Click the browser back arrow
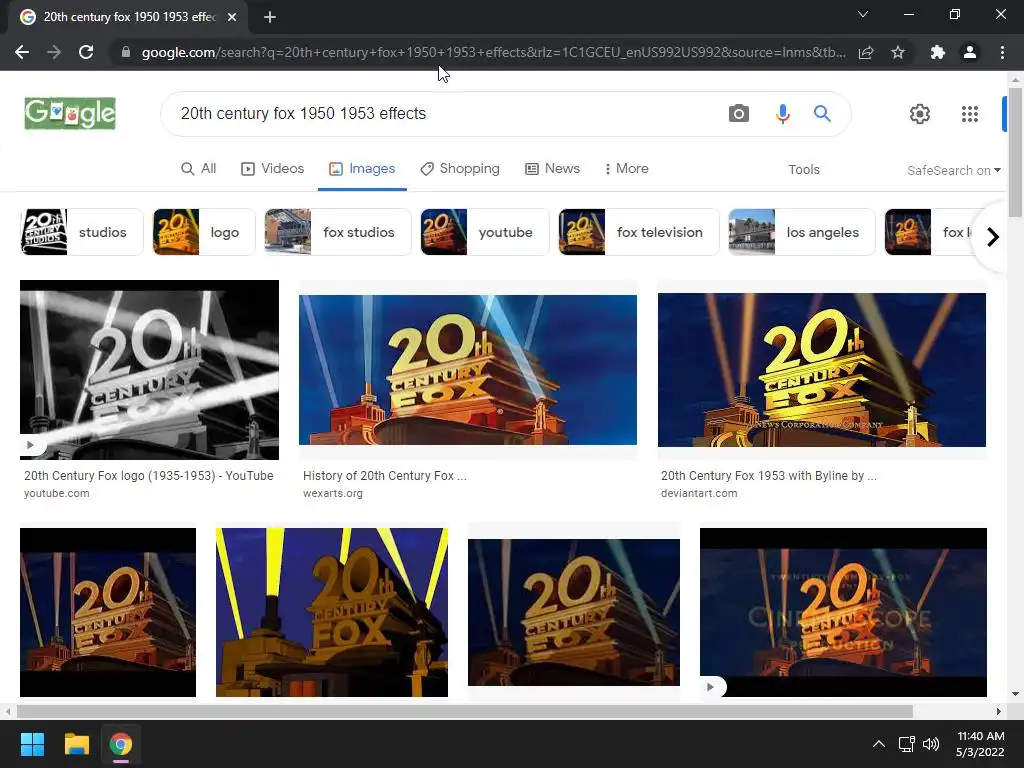 pyautogui.click(x=22, y=52)
